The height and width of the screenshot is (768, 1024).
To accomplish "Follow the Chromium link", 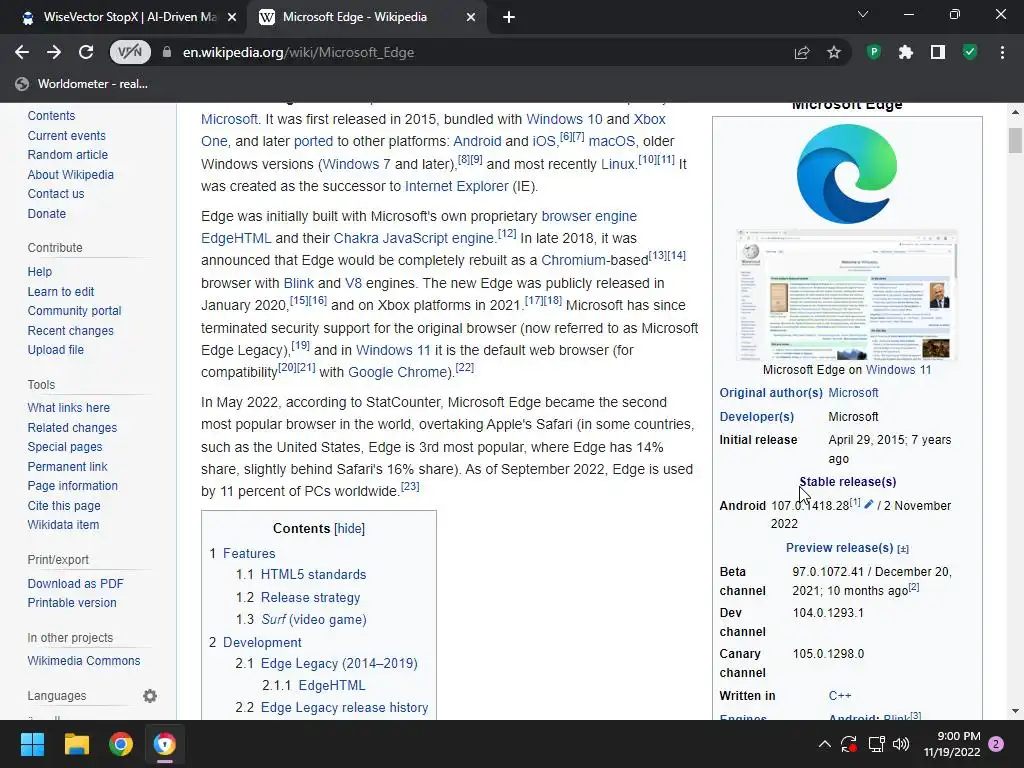I will pyautogui.click(x=573, y=260).
